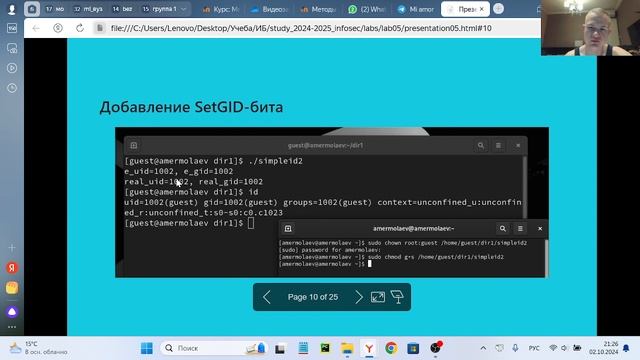Click the taskbar search field 'Поиск'
This screenshot has width=640, height=360.
tap(214, 348)
